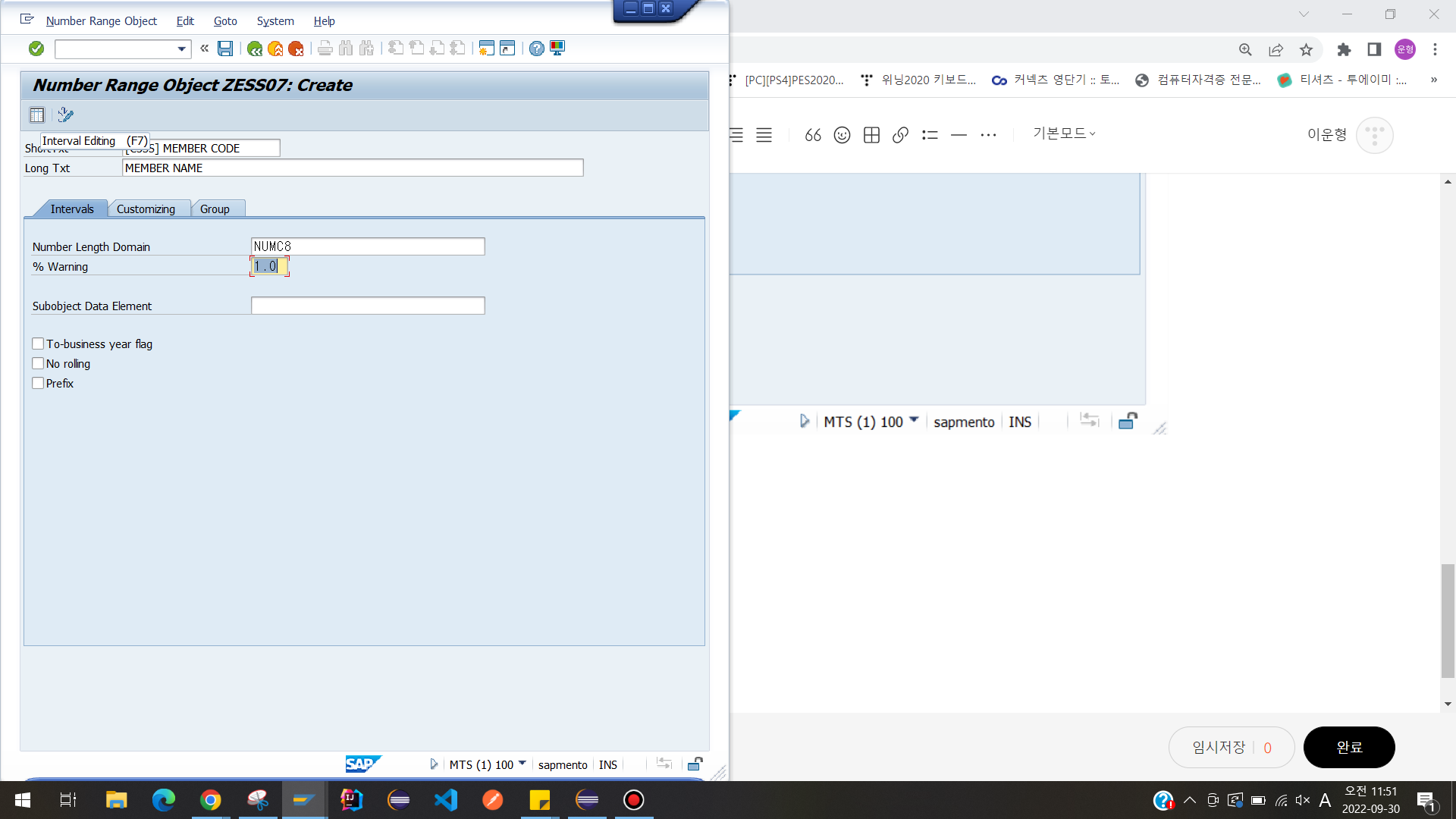Image resolution: width=1456 pixels, height=819 pixels.
Task: Click the zoom magnifier icon in Chrome
Action: 1245,50
